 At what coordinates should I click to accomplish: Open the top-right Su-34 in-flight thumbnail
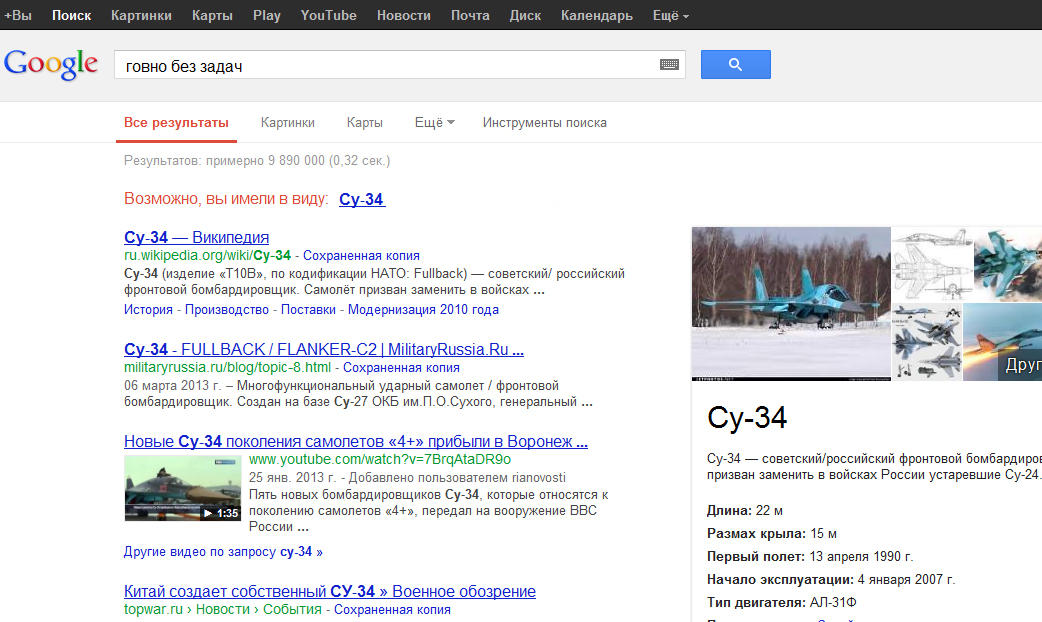1007,264
